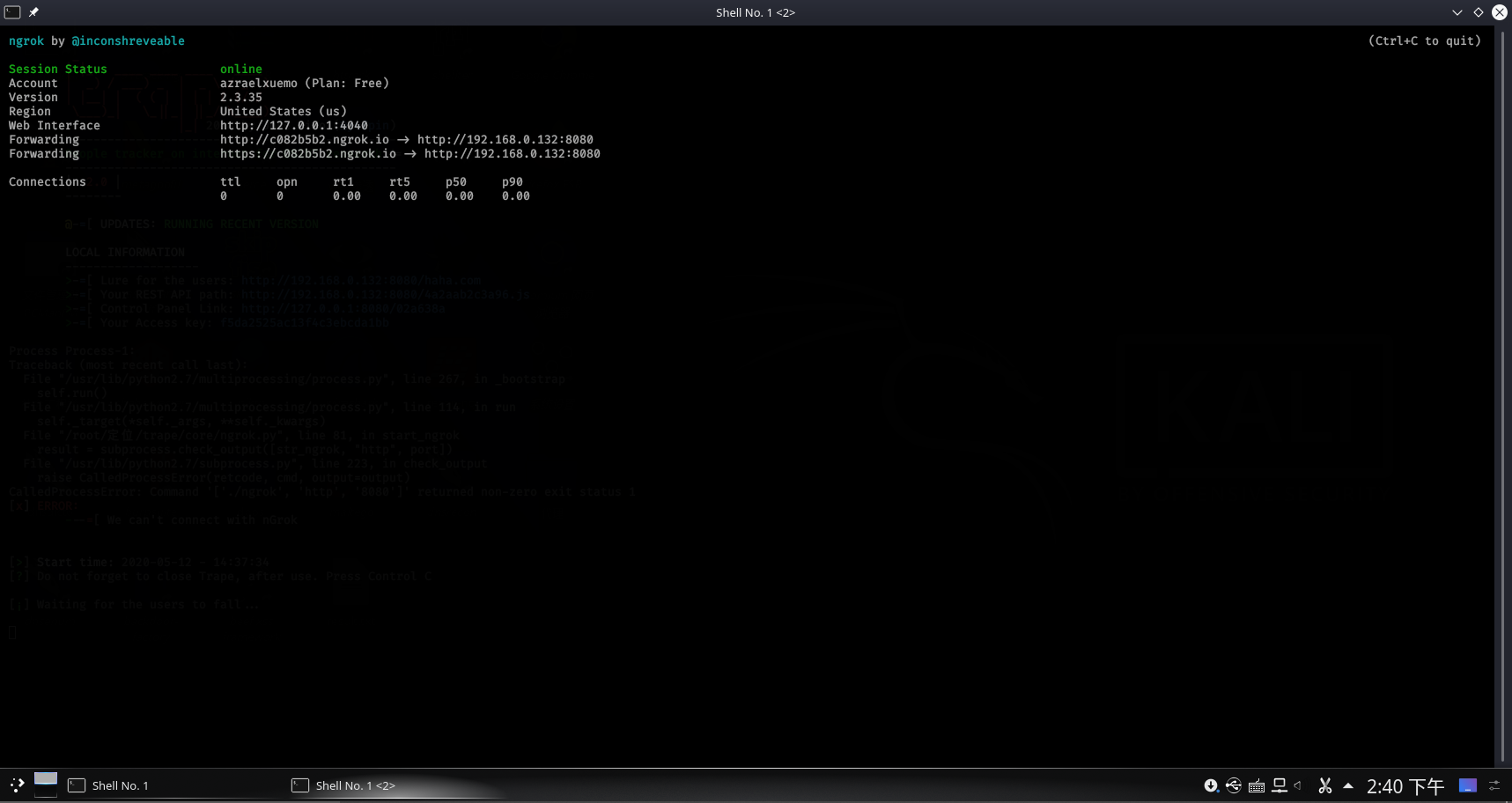Click the rt1 column header
Image resolution: width=1512 pixels, height=803 pixels.
coord(343,182)
